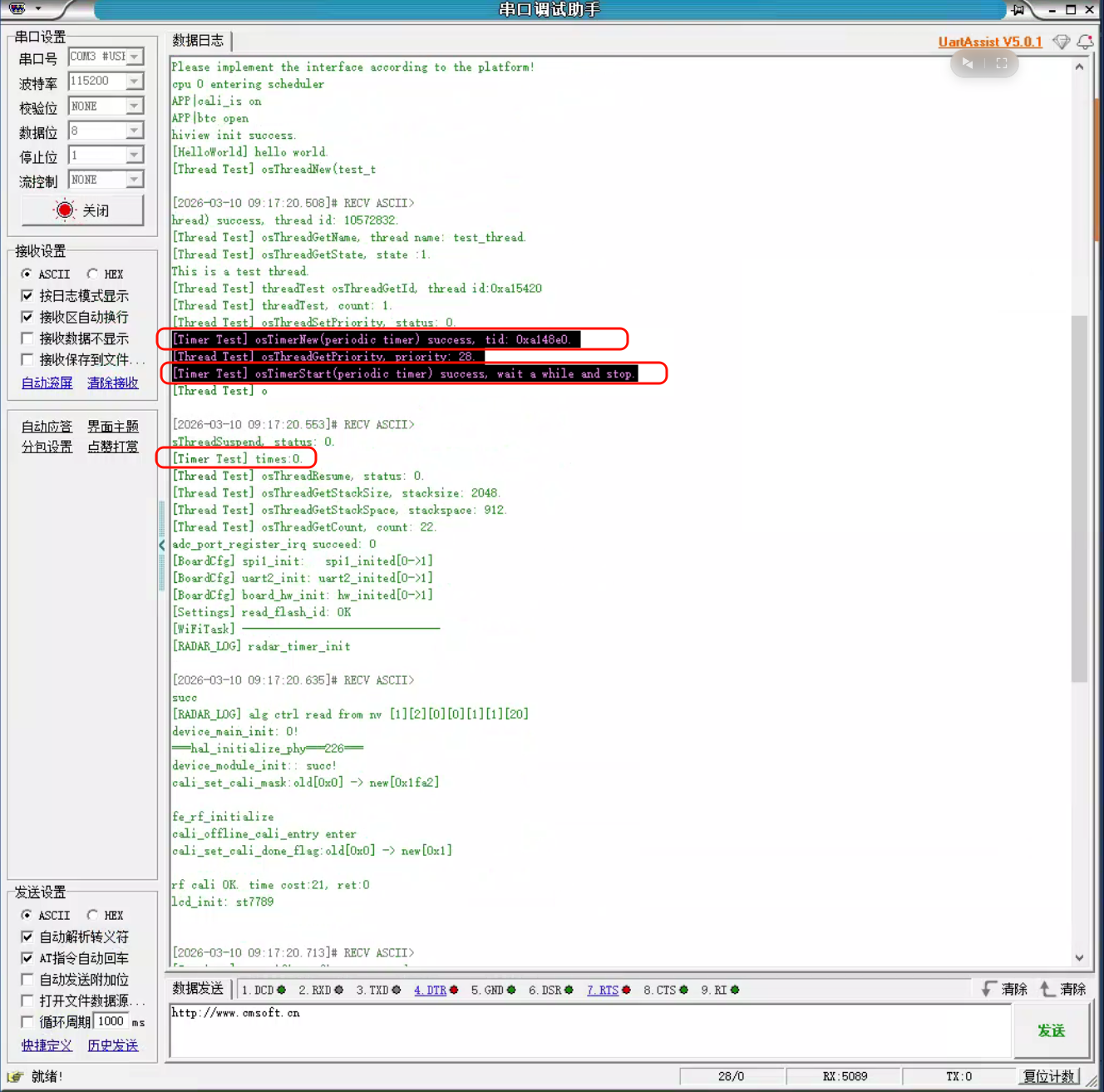Screen dimensions: 1104x1092
Task: Clear with the up-arrow 清除 icon
Action: coord(1047,989)
